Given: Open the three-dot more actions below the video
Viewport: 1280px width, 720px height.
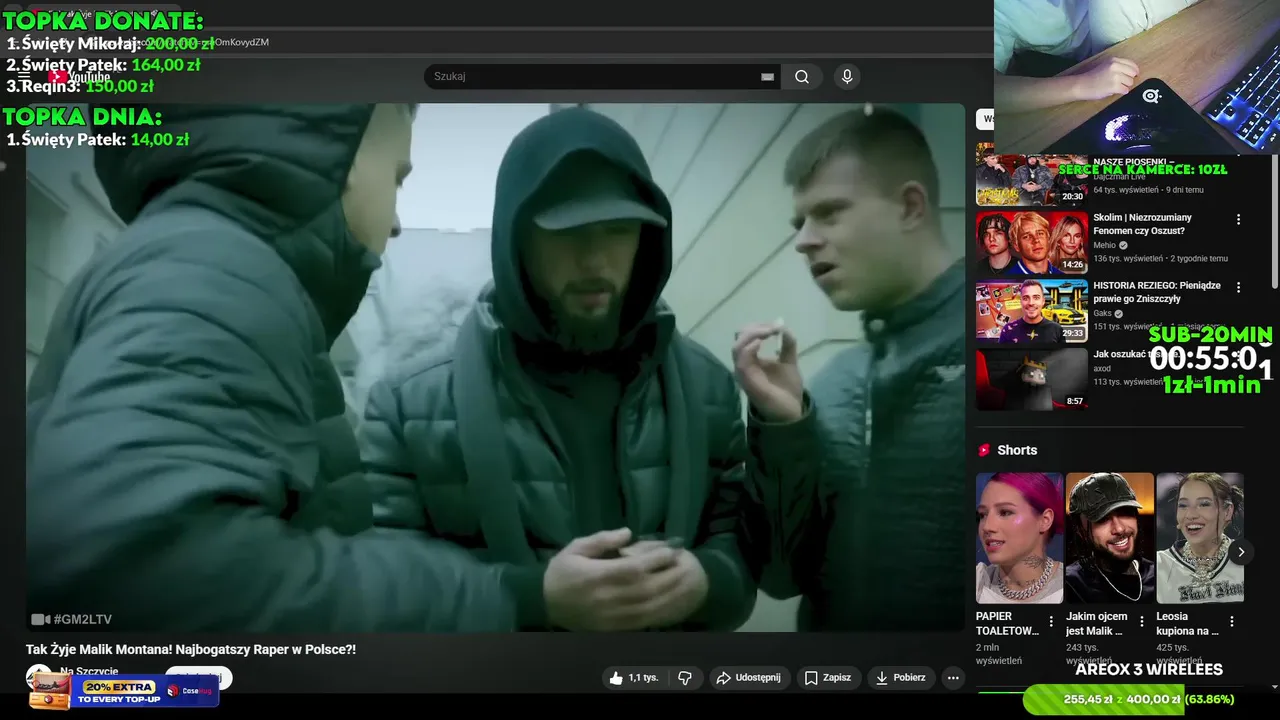Looking at the screenshot, I should 953,678.
